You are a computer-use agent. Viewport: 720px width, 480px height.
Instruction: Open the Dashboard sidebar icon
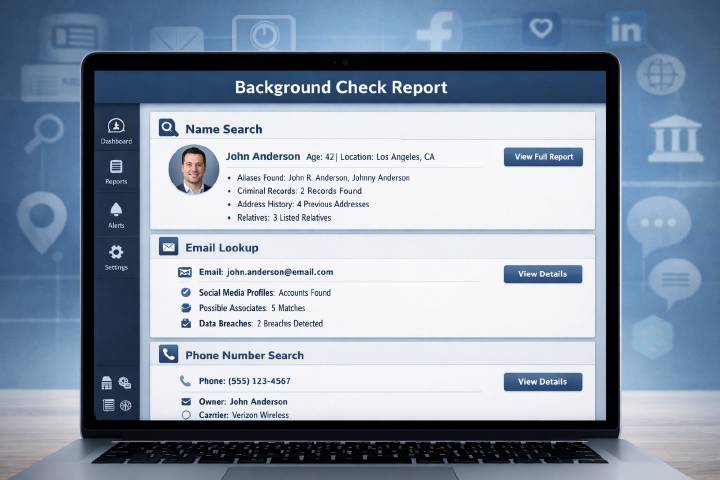coord(116,126)
